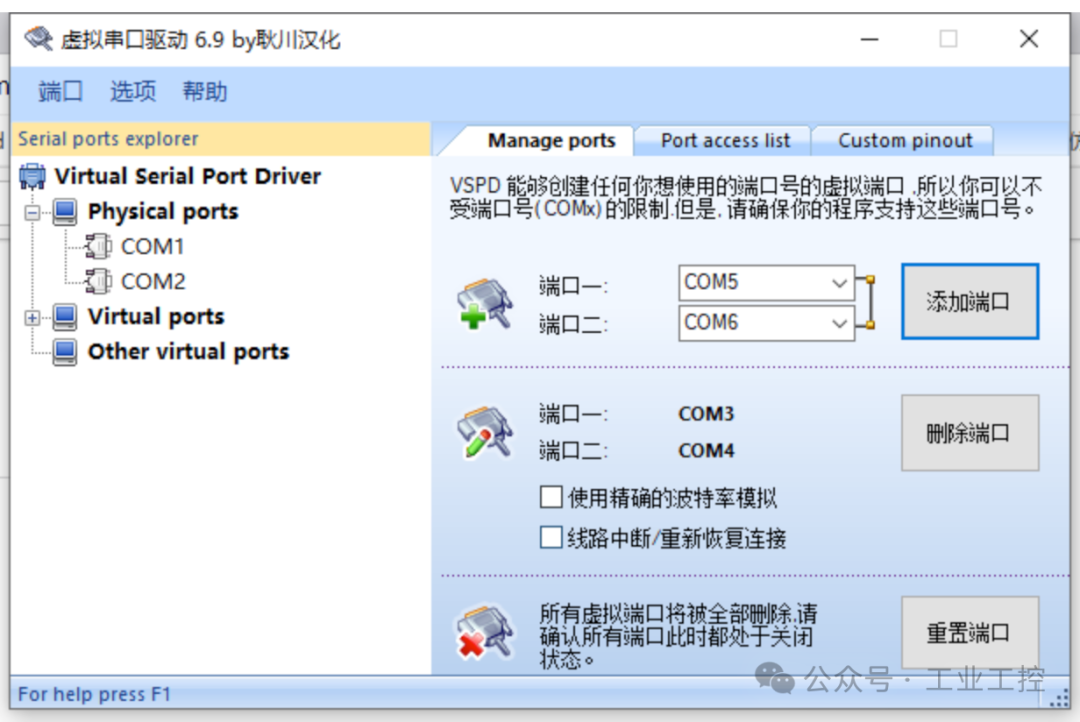Switch to the Manage ports tab
This screenshot has height=722, width=1080.
pos(551,141)
